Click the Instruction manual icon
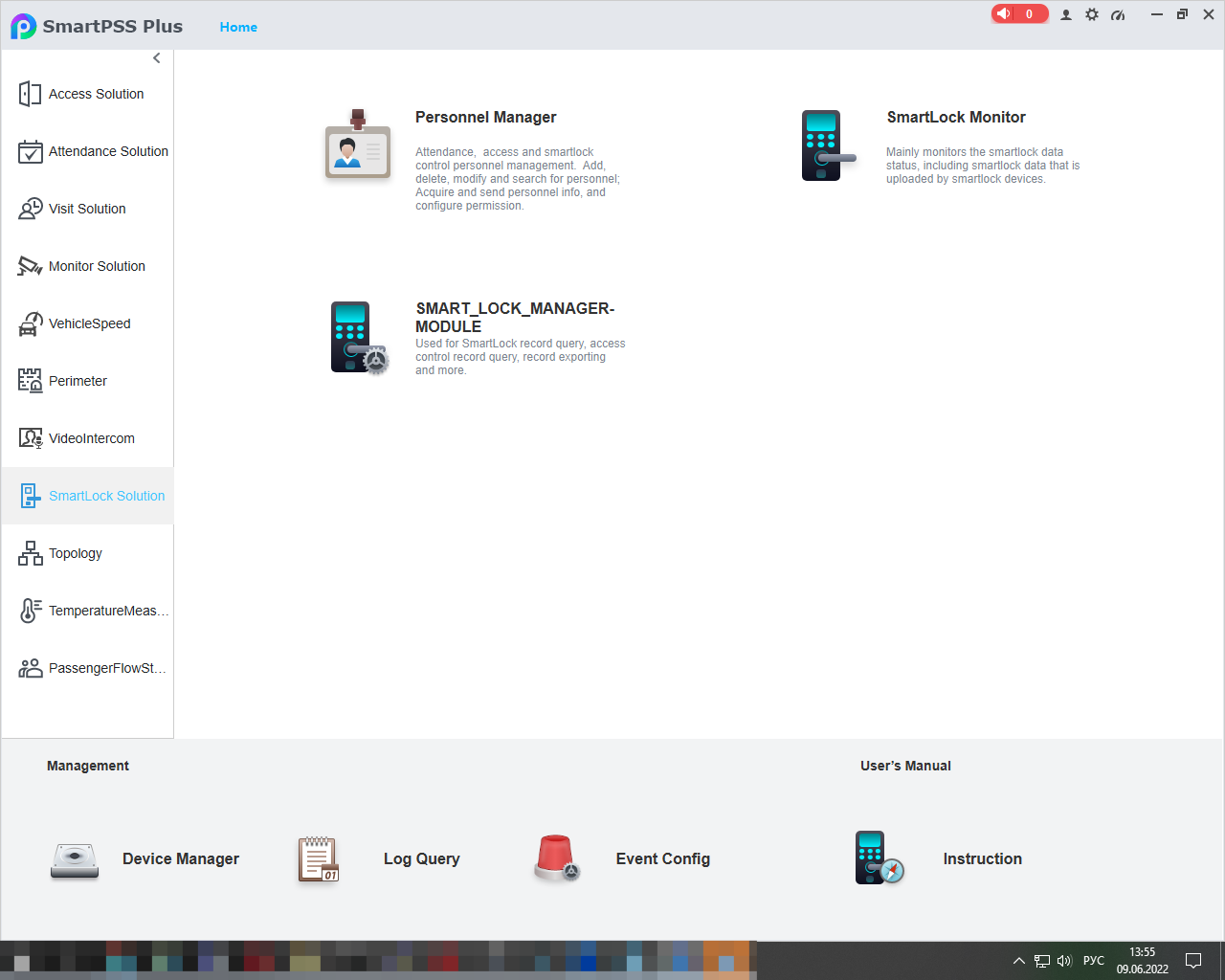Screen dimensions: 1225x980 pyautogui.click(x=880, y=857)
